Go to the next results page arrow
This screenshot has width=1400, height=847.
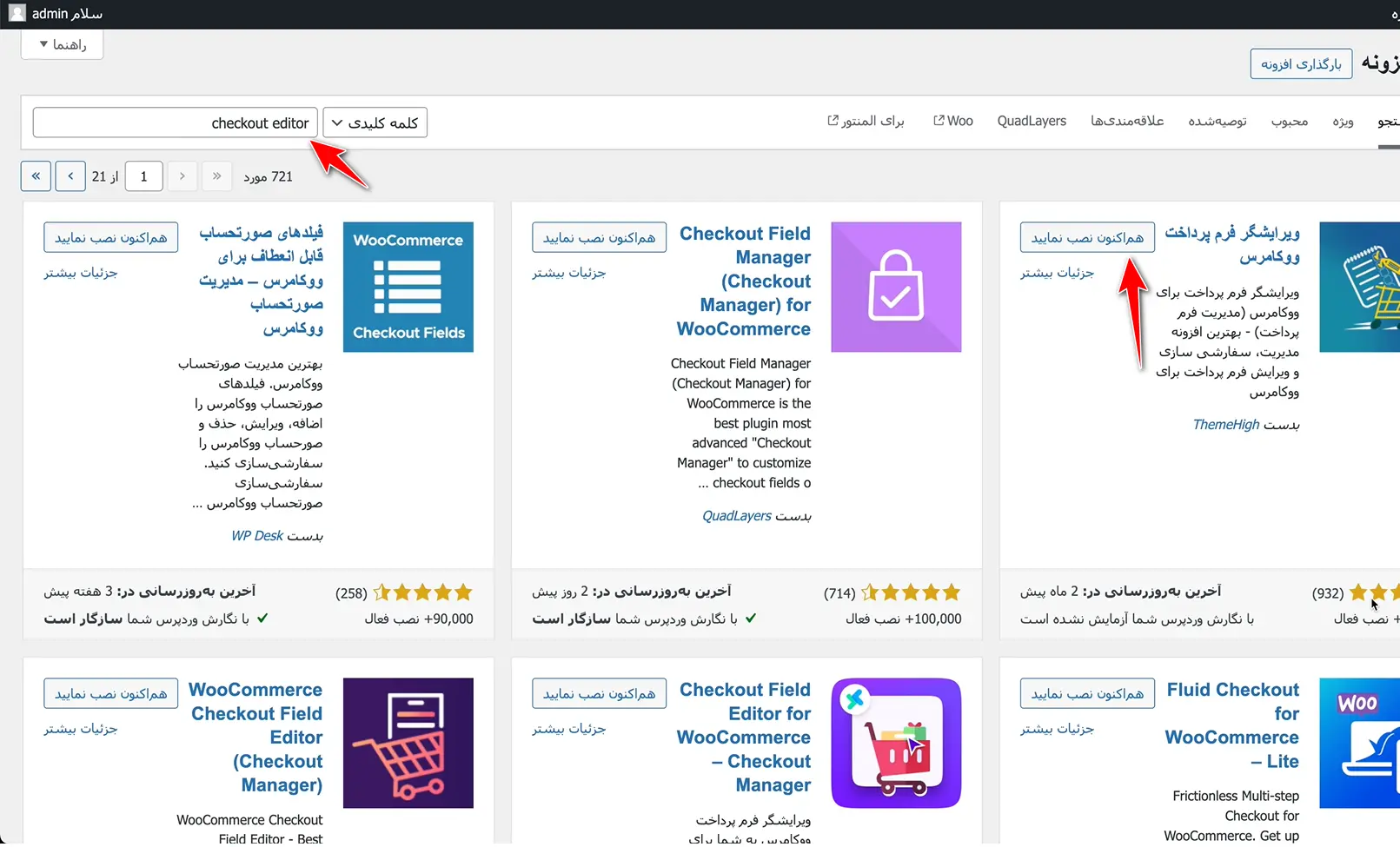[x=70, y=176]
